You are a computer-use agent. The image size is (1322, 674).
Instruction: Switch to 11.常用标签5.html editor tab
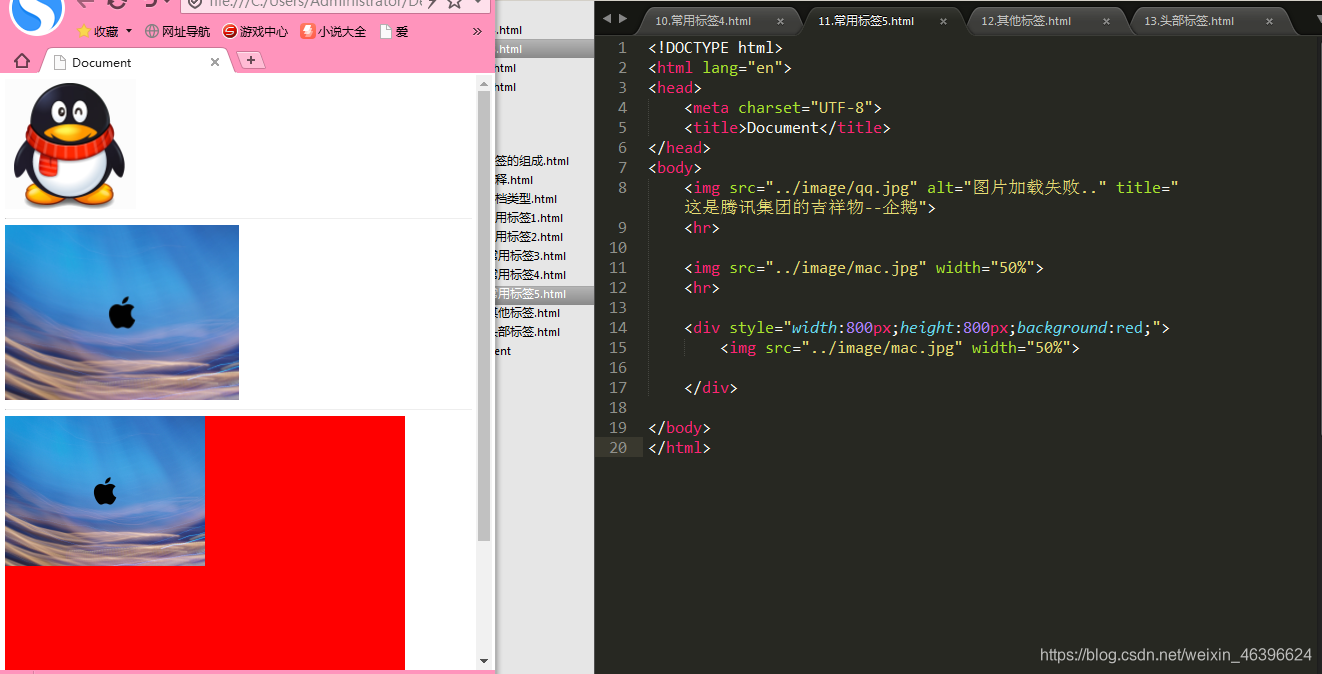tap(866, 21)
